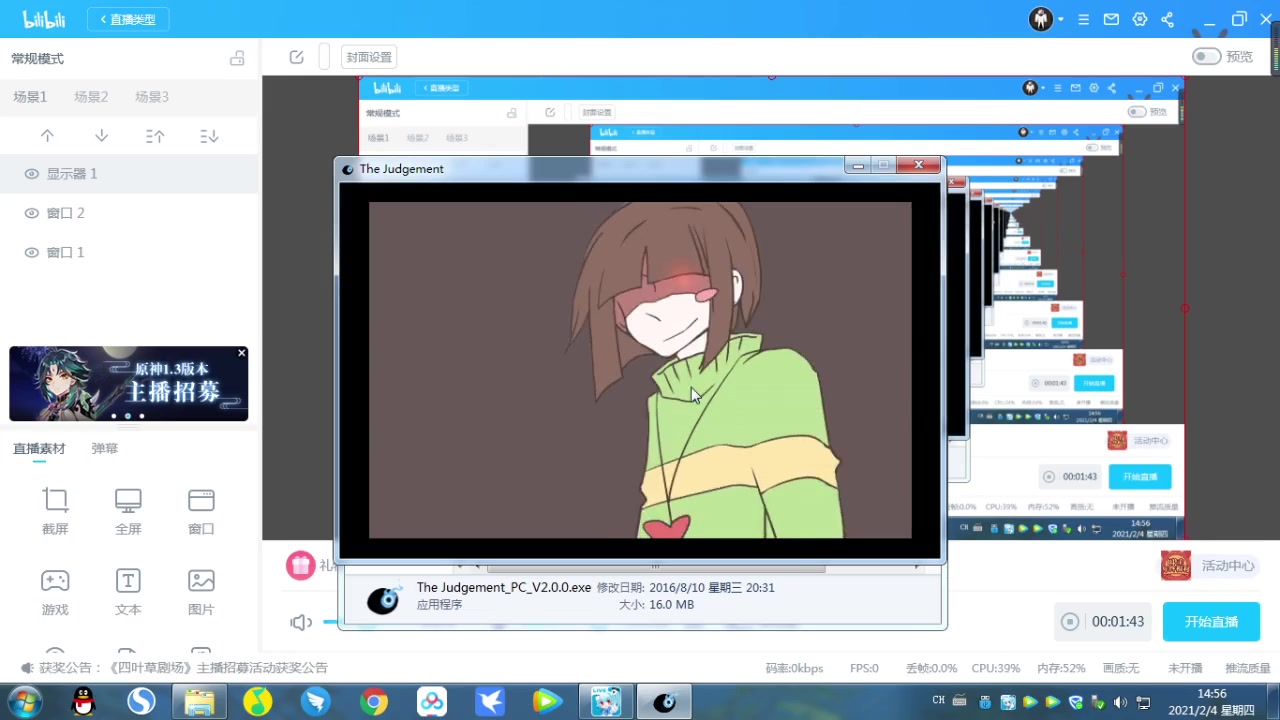The width and height of the screenshot is (1280, 720).
Task: Toggle visibility of 窗口 1 source
Action: [31, 253]
